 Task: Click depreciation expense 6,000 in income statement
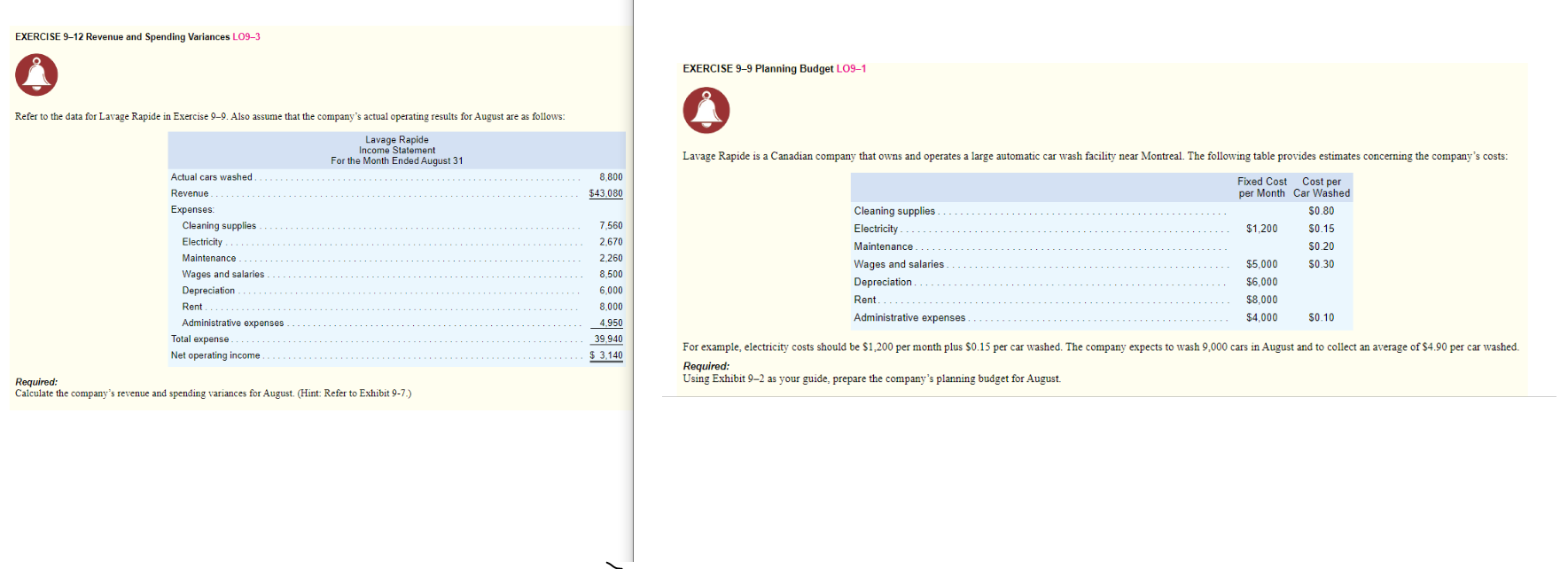point(611,291)
